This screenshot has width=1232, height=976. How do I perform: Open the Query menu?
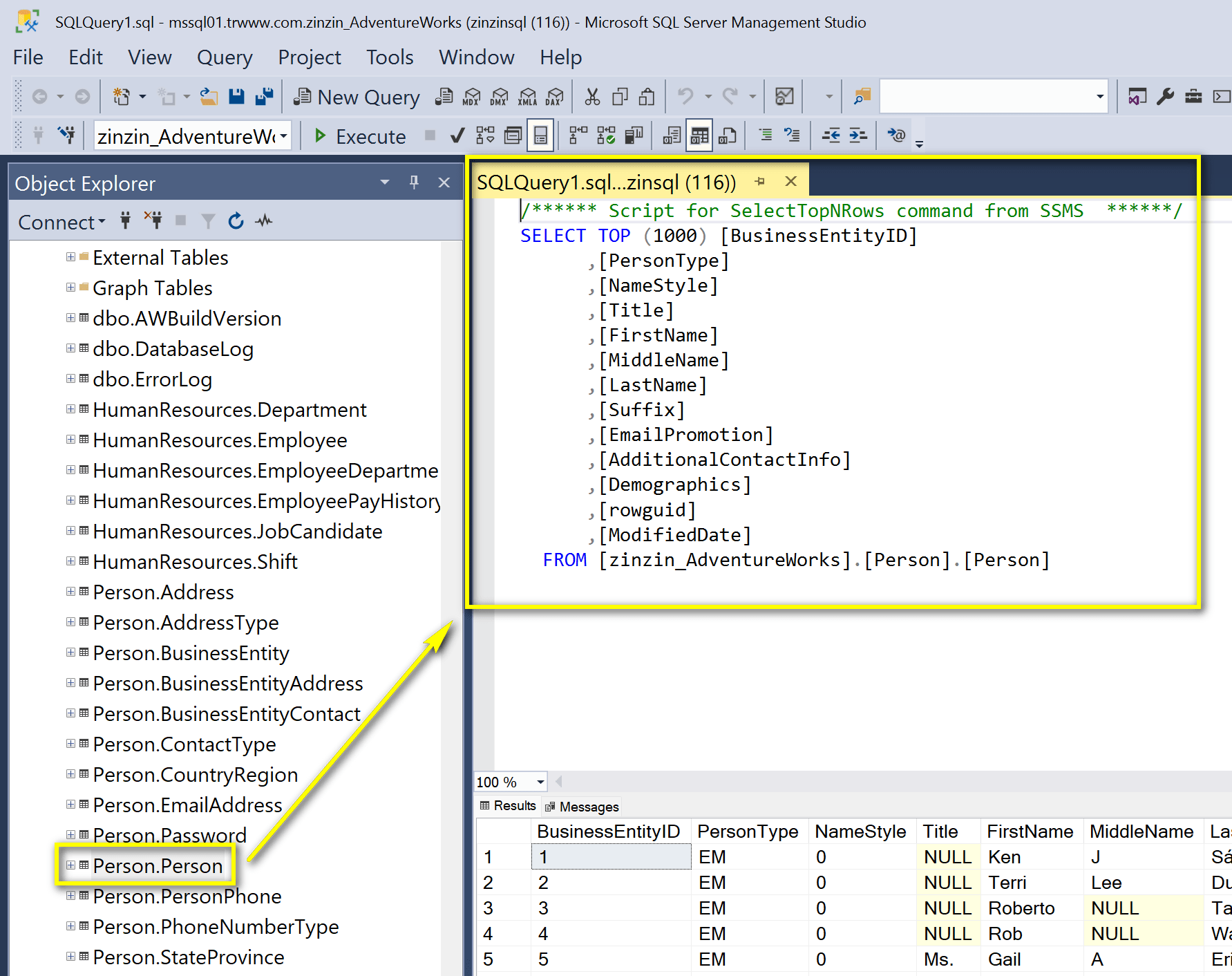coord(225,57)
